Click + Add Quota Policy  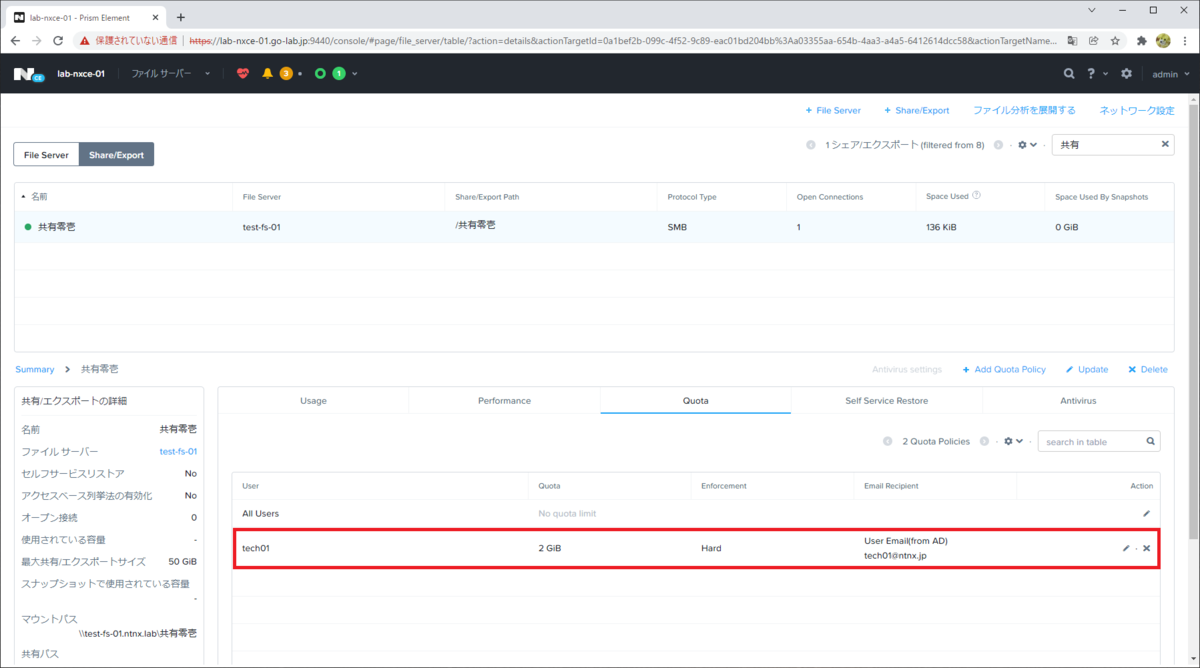1004,369
